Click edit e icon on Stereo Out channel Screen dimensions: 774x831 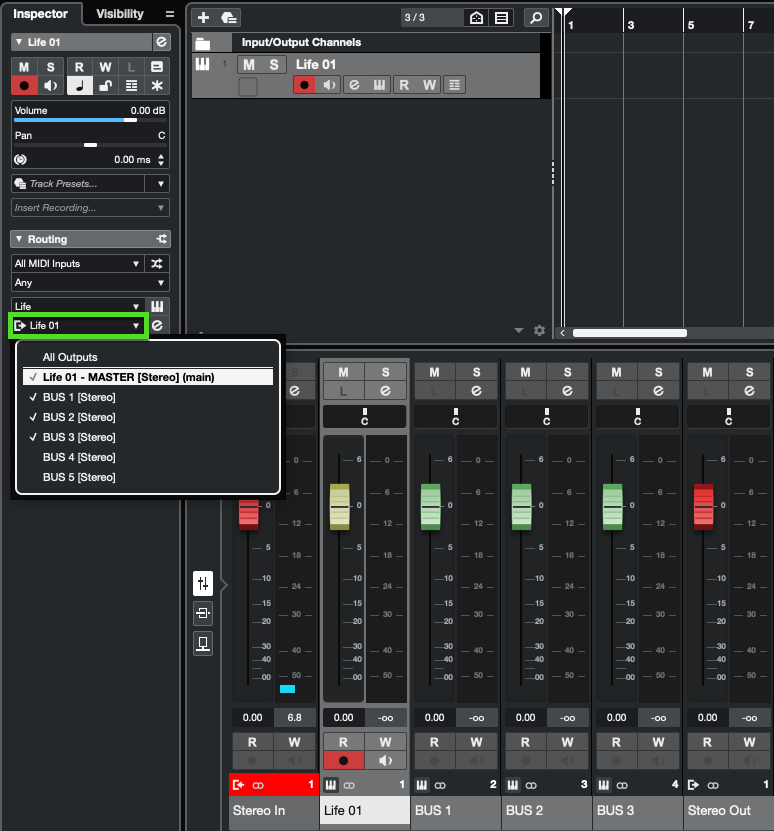[749, 391]
